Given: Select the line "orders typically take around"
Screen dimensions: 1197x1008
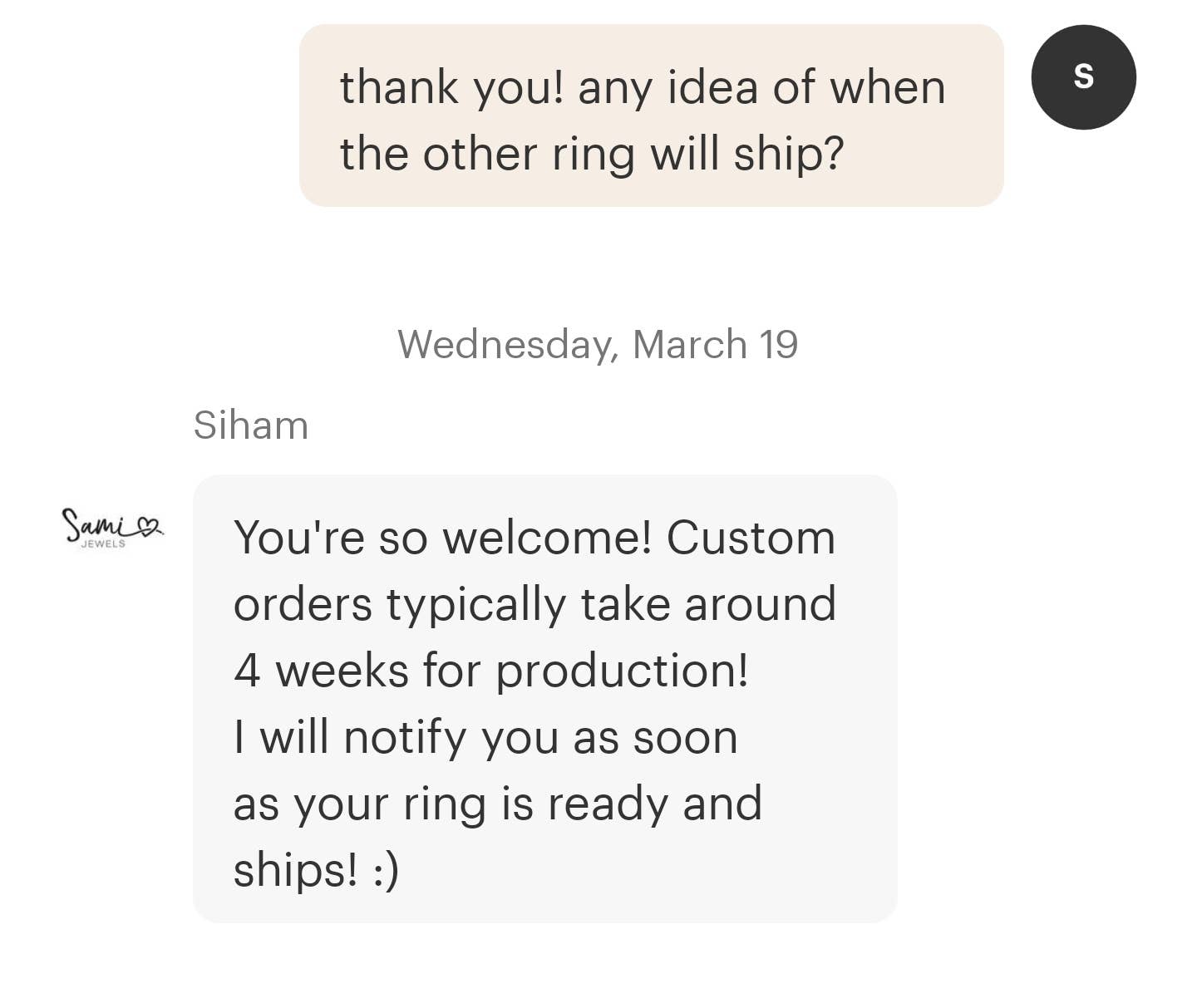Looking at the screenshot, I should (x=534, y=604).
